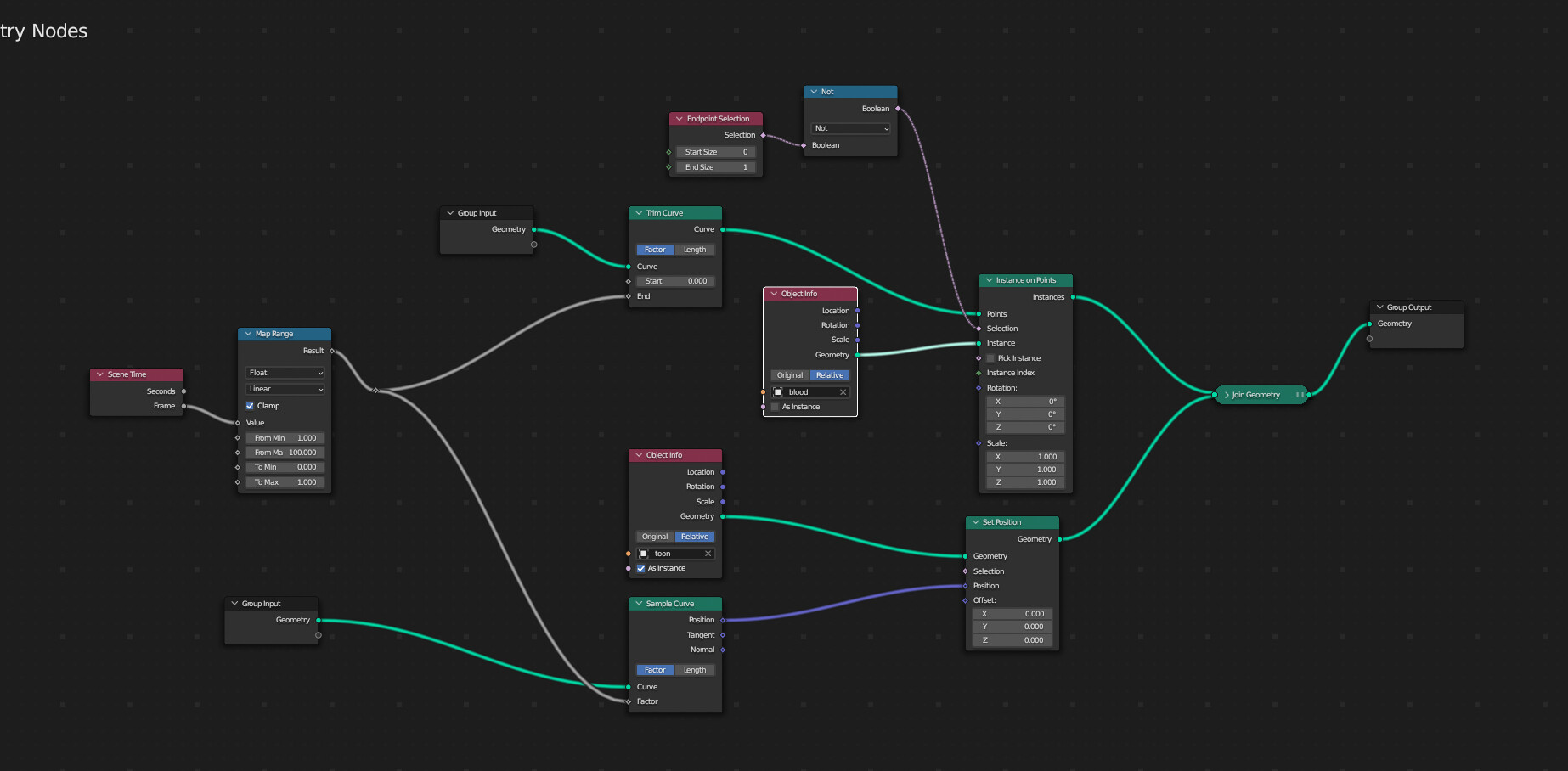Select the reroute dot after Map Range
The image size is (1568, 771).
point(375,391)
